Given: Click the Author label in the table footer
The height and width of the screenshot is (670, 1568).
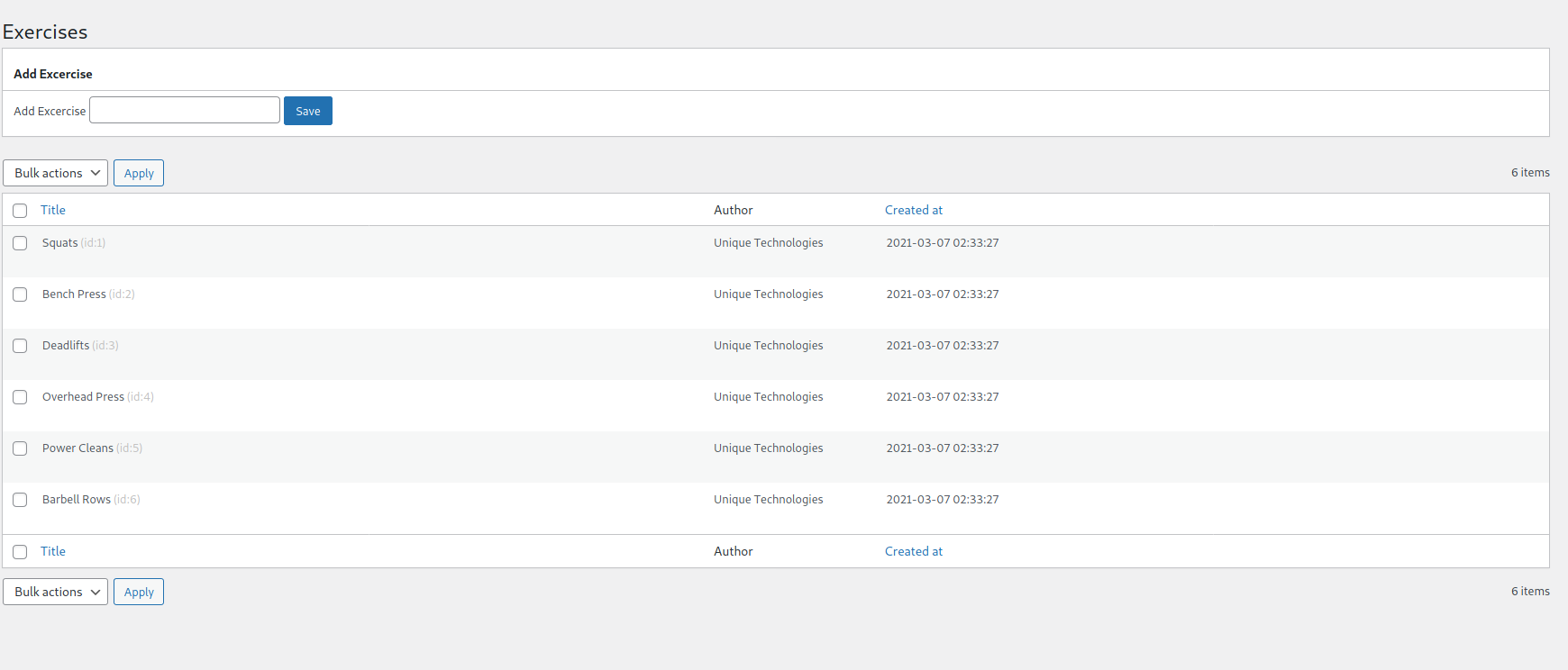Looking at the screenshot, I should coord(734,551).
